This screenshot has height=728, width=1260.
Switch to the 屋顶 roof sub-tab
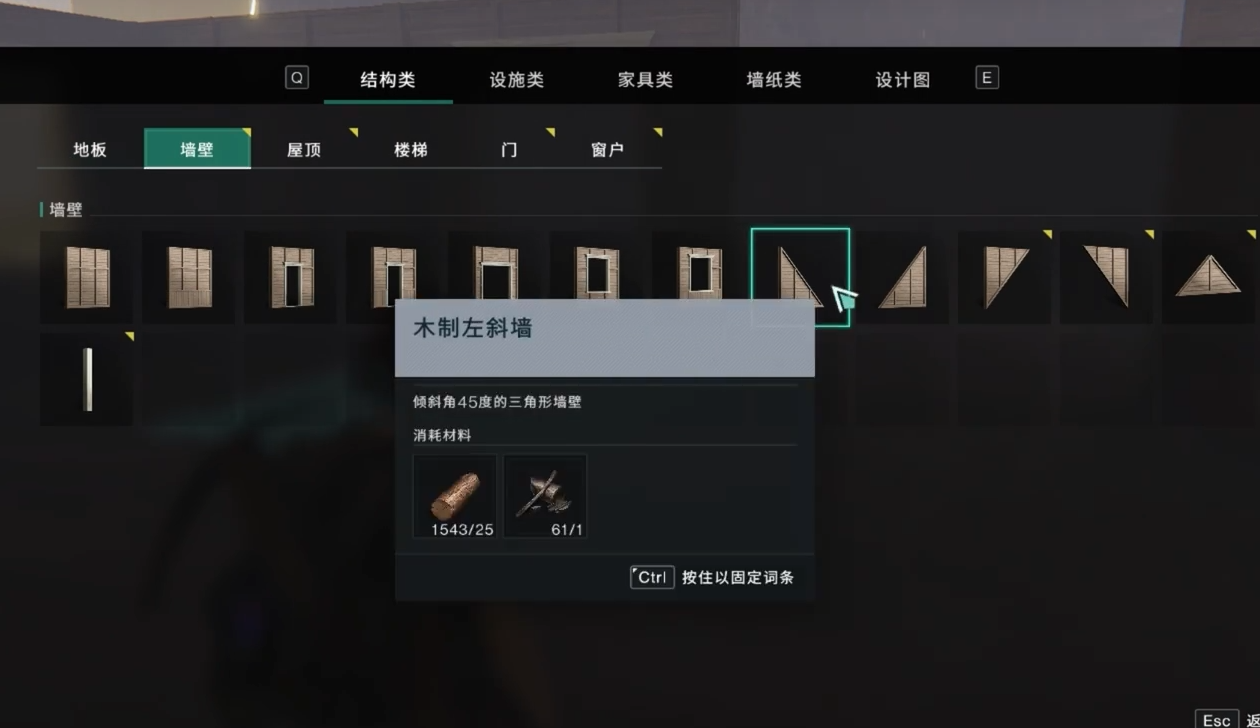click(x=304, y=149)
